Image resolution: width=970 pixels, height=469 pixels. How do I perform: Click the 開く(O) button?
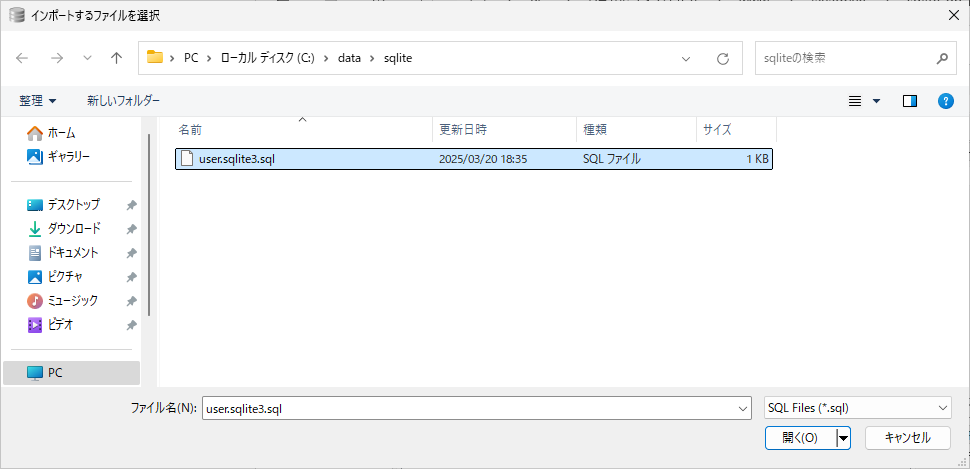point(800,438)
